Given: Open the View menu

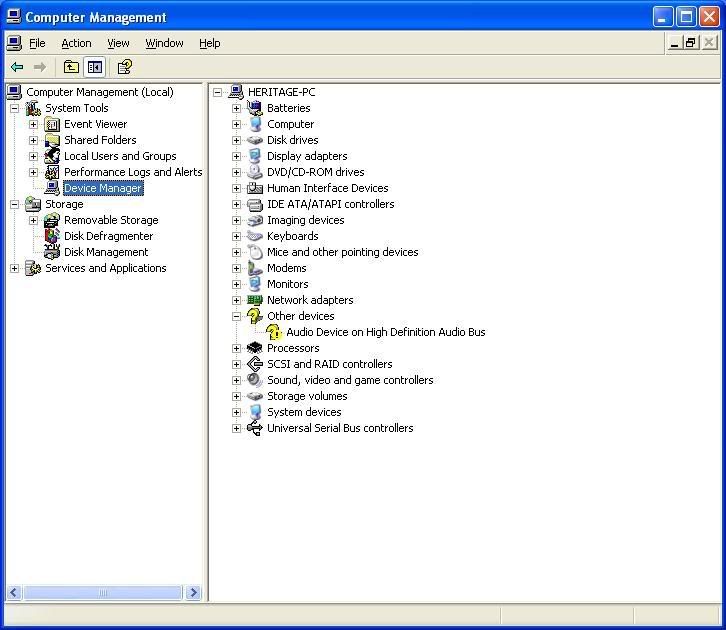Looking at the screenshot, I should pos(118,43).
